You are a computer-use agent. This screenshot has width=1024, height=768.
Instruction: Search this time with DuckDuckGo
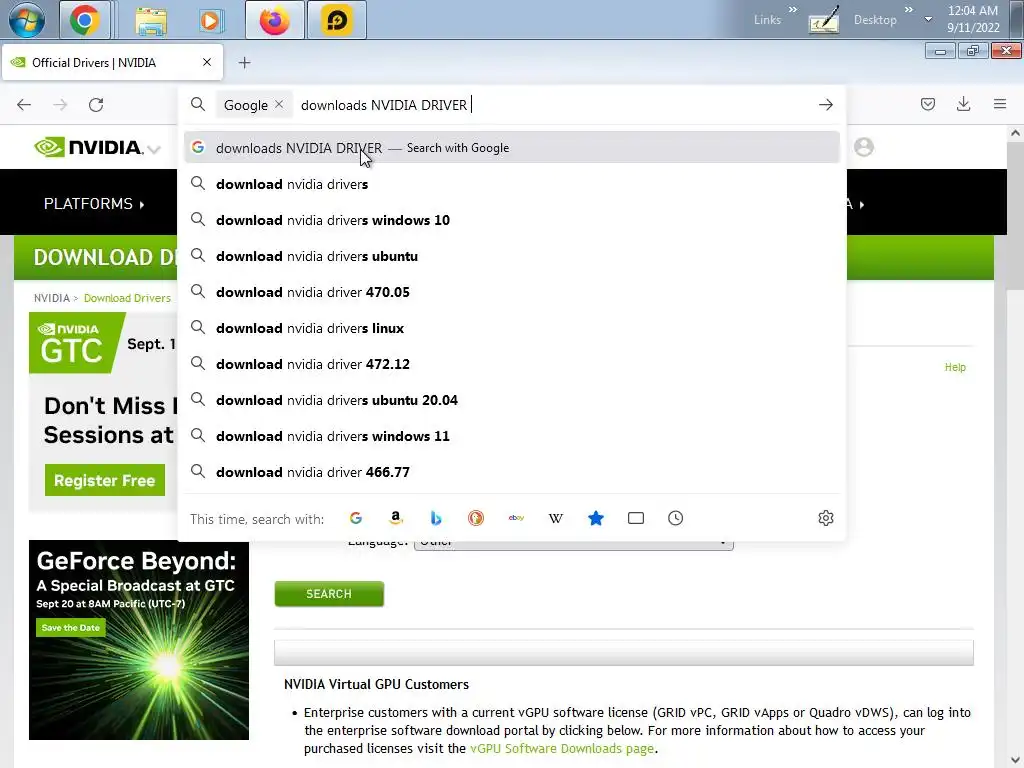[x=475, y=518]
